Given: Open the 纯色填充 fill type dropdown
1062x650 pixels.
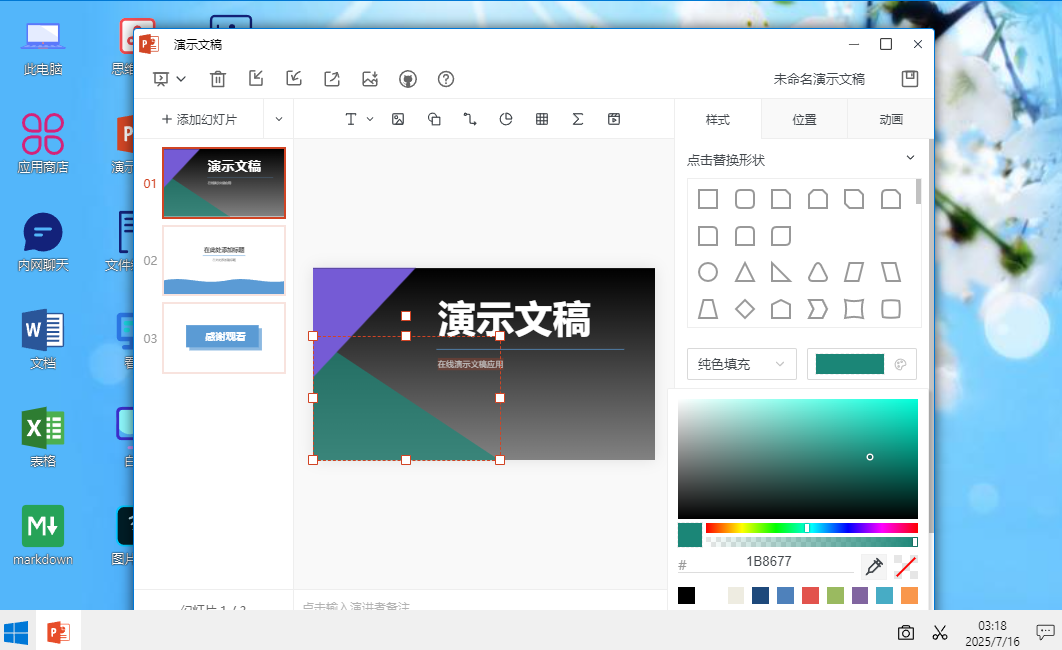Looking at the screenshot, I should click(742, 364).
